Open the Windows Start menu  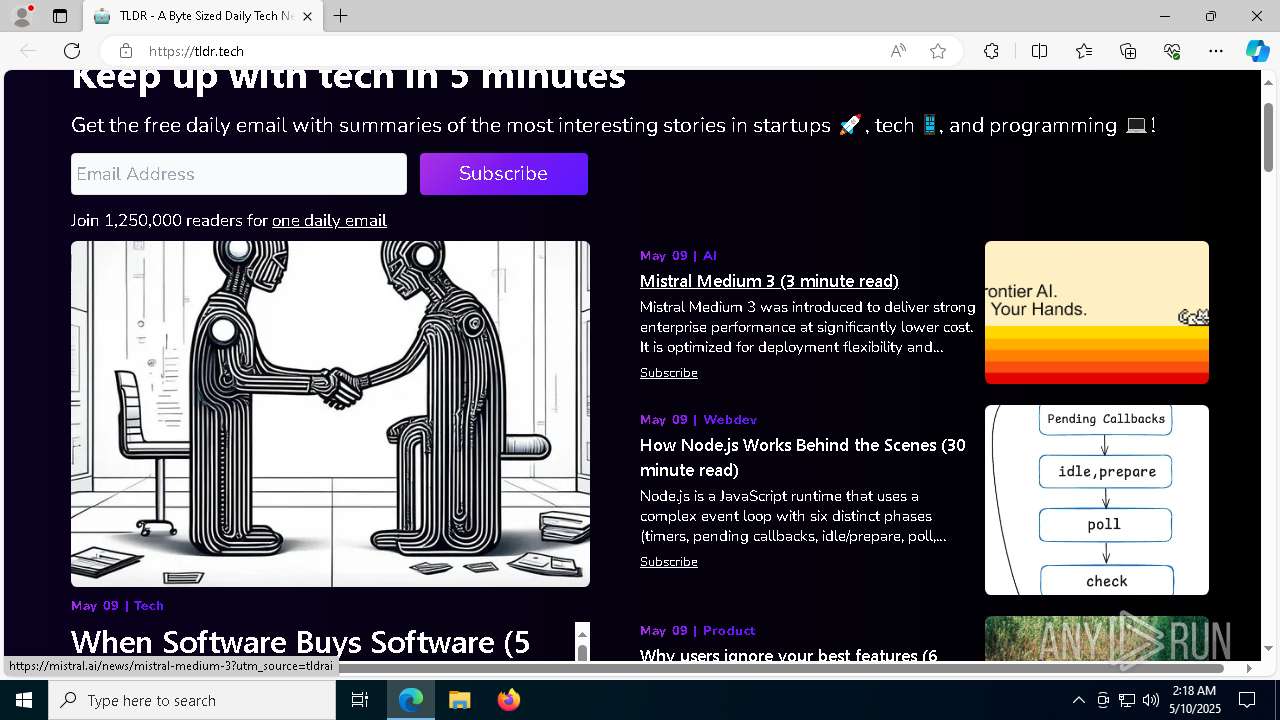[x=24, y=700]
